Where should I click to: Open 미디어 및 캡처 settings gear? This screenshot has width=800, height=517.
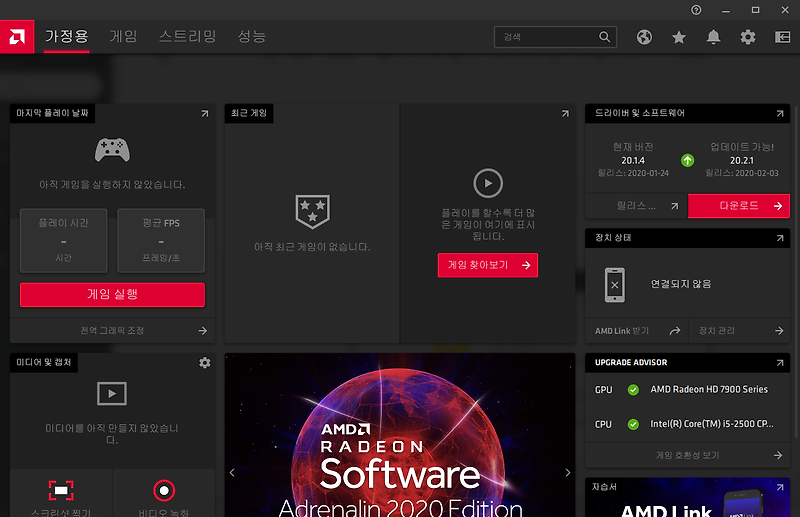(x=205, y=362)
